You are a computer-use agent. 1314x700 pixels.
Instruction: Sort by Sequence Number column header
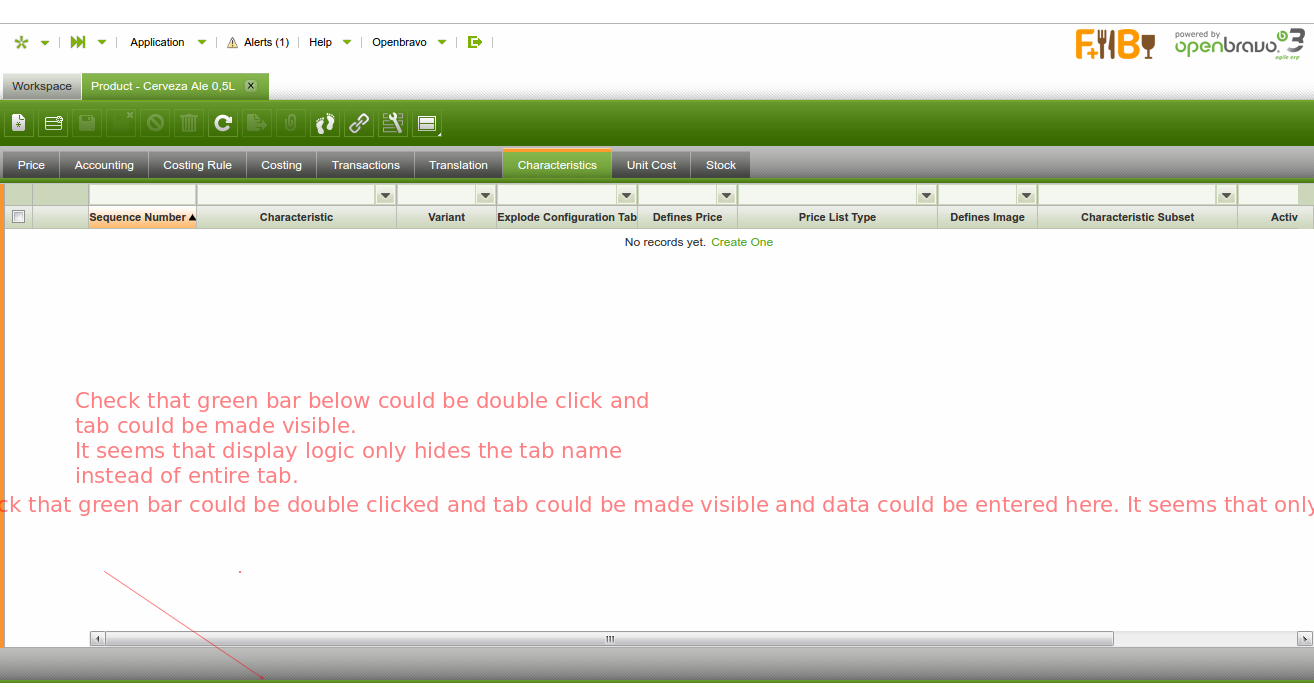point(142,217)
